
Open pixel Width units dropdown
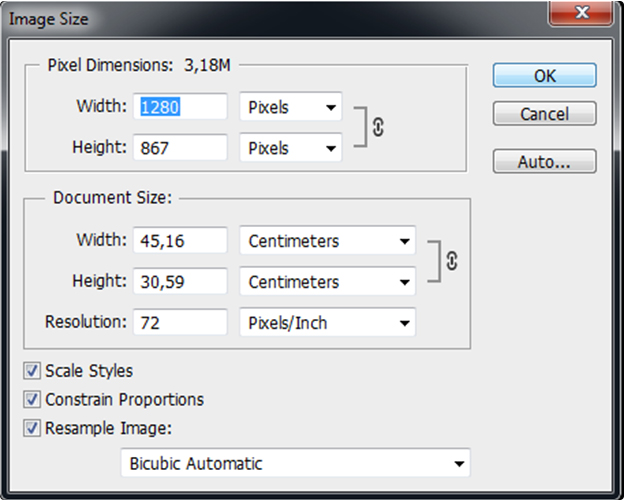click(290, 107)
